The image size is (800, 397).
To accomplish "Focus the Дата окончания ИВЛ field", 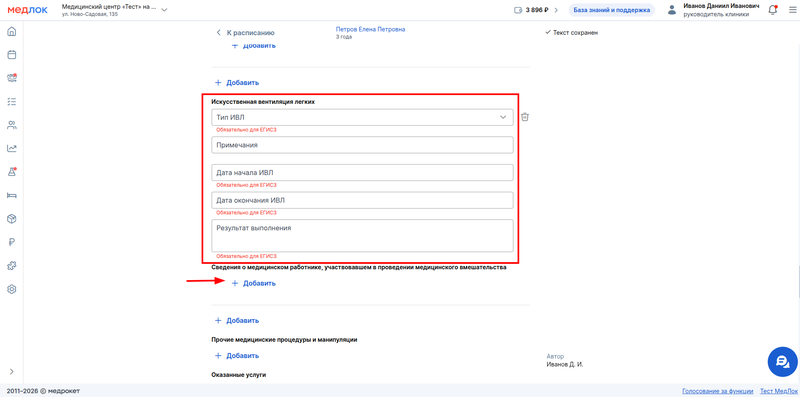I will pyautogui.click(x=362, y=200).
